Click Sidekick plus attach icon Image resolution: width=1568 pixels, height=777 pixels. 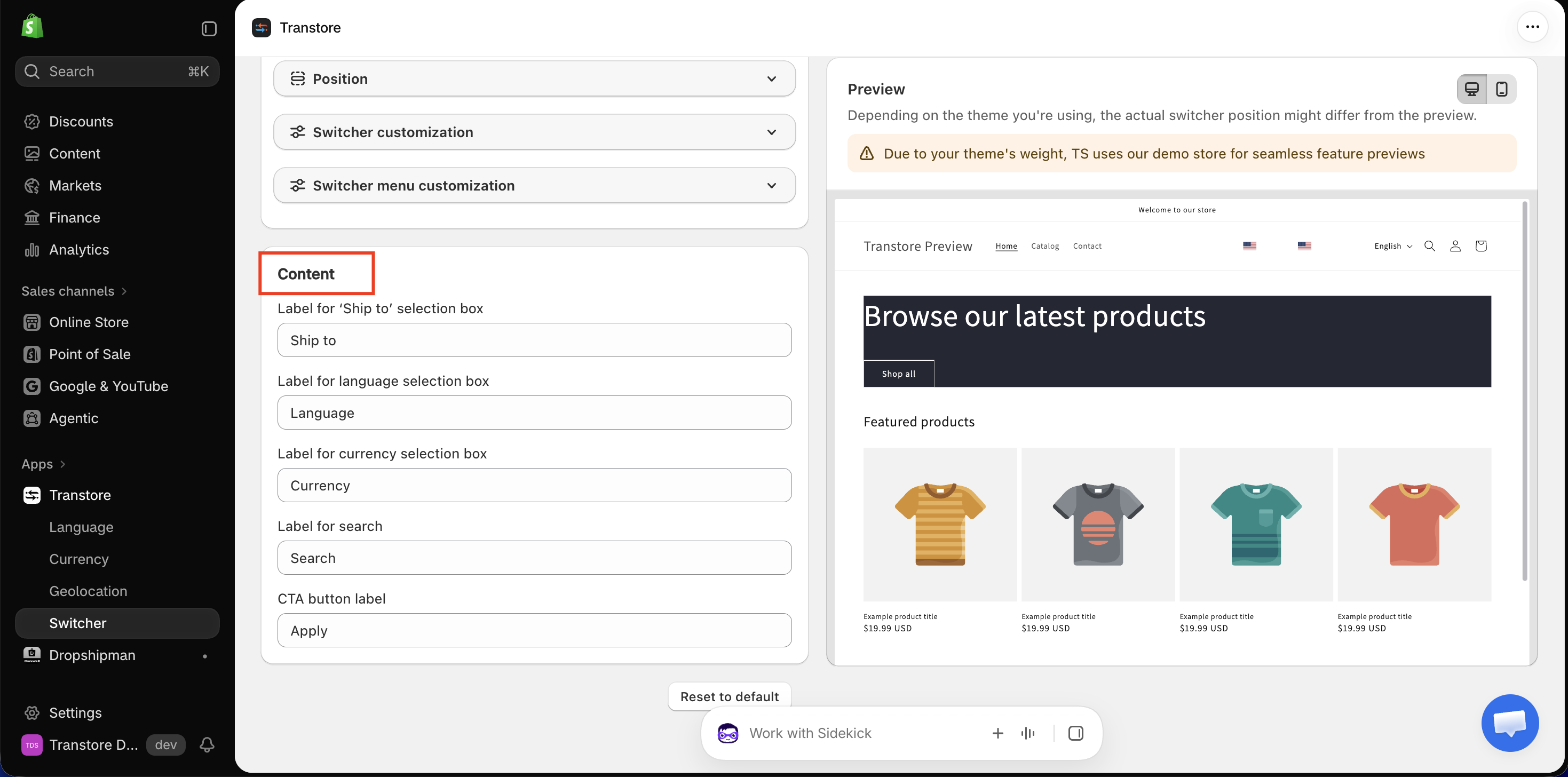[997, 733]
